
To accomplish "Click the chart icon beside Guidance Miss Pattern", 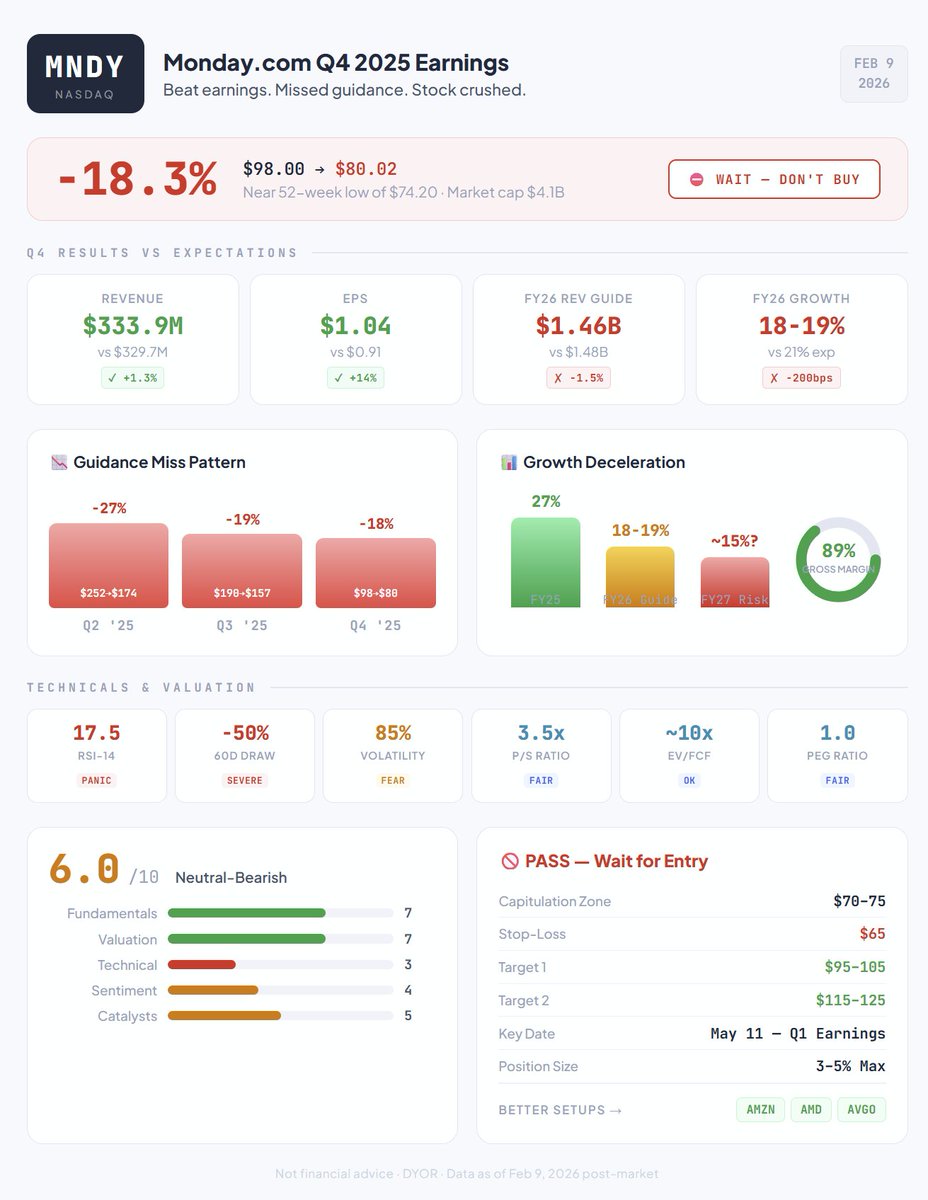I will pyautogui.click(x=58, y=462).
